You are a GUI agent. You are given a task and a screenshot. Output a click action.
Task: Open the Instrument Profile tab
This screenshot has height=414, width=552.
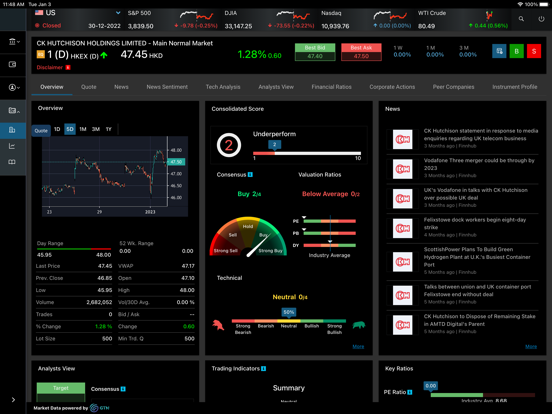point(515,87)
